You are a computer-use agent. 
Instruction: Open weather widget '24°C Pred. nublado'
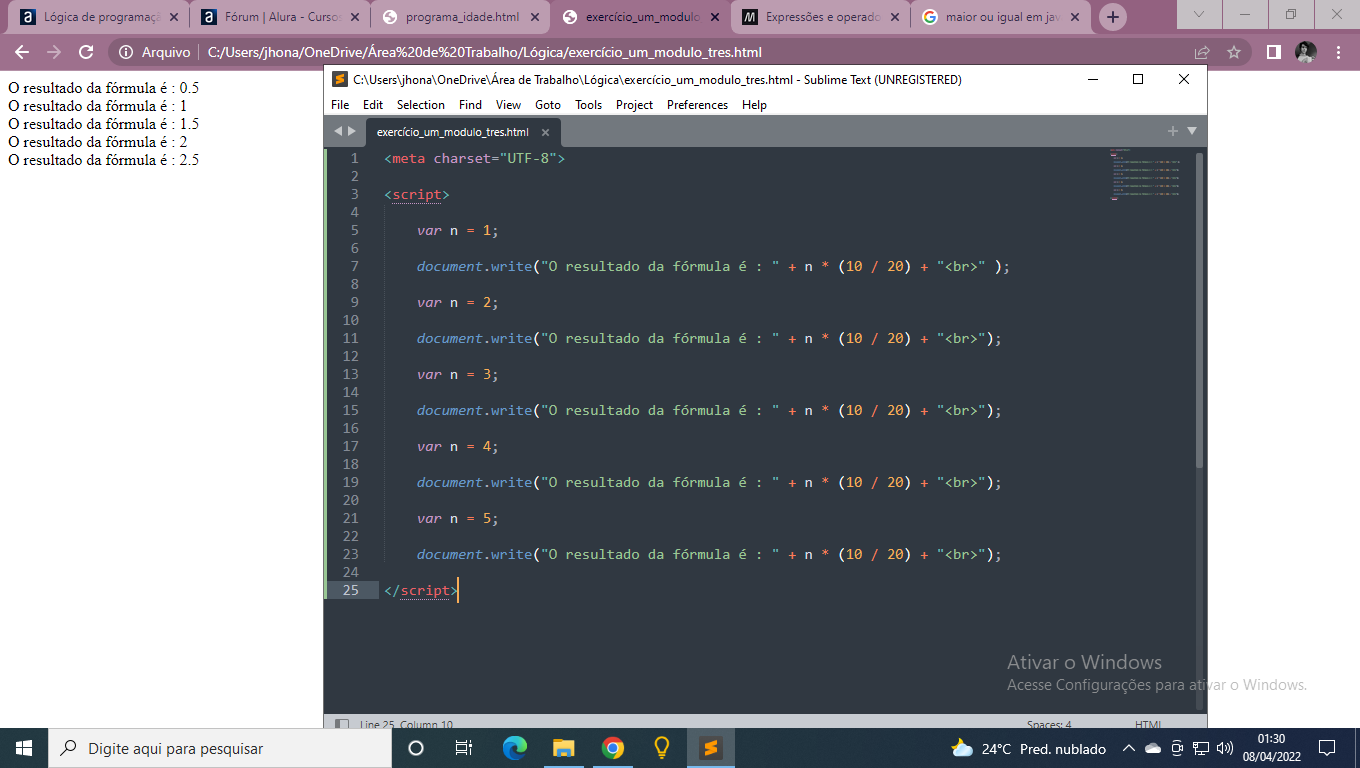point(1028,748)
